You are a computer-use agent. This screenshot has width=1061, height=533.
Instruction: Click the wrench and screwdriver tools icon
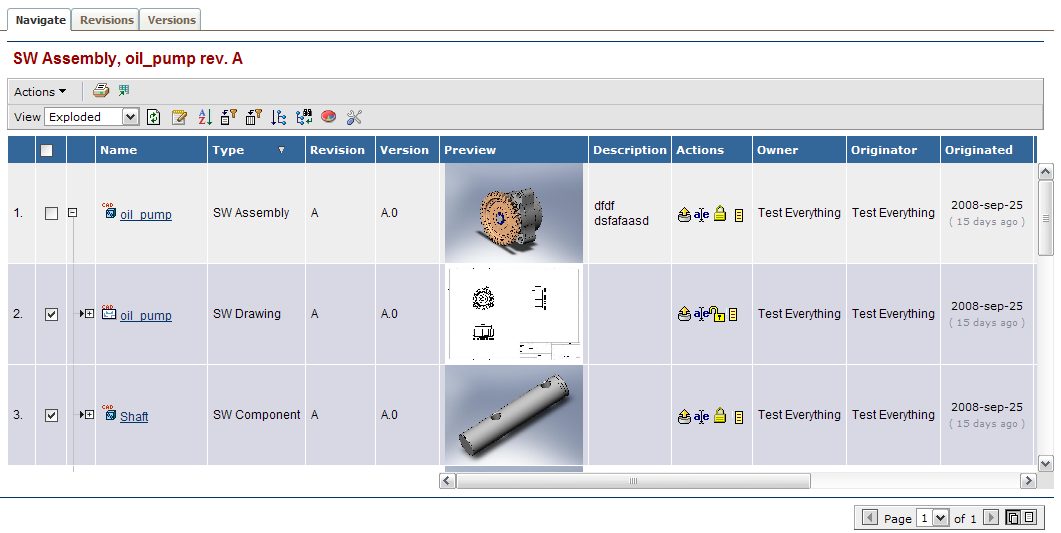click(x=354, y=117)
